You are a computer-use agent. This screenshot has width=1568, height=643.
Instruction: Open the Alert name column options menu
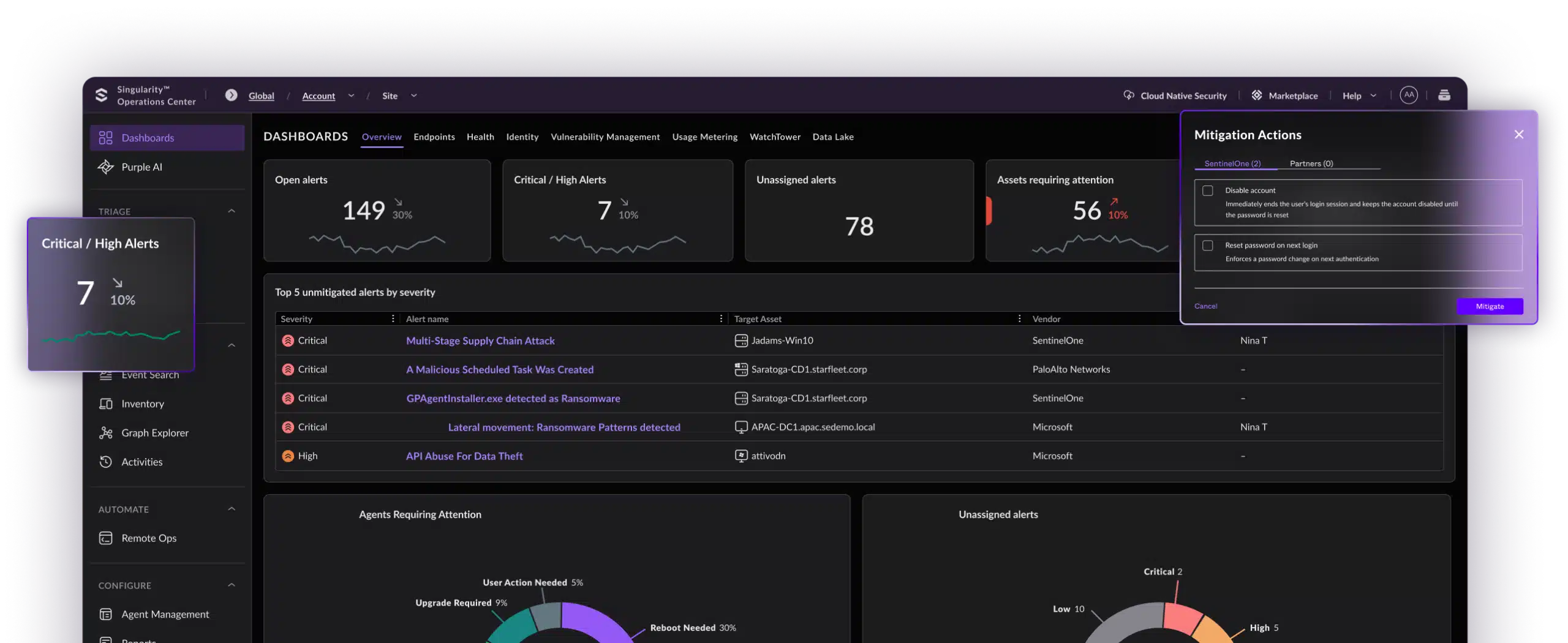pos(721,318)
